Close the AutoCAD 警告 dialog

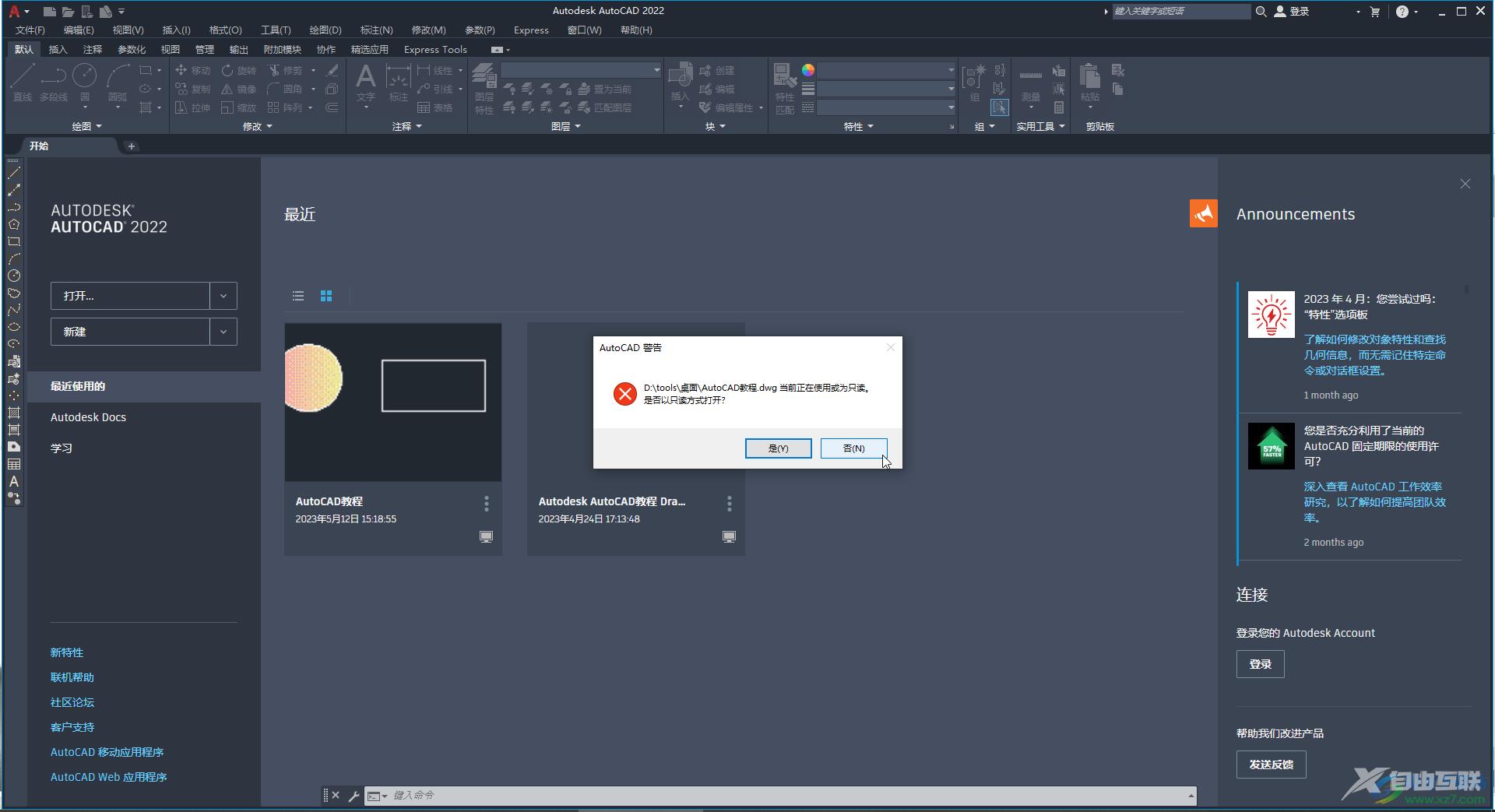pos(890,347)
